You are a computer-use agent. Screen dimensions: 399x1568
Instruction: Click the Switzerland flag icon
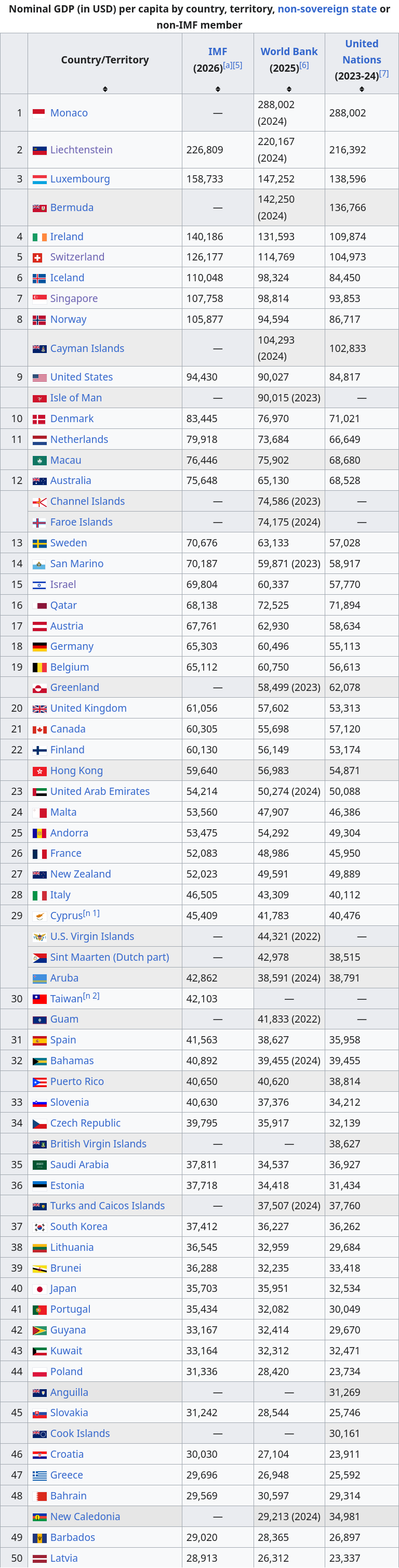37,257
